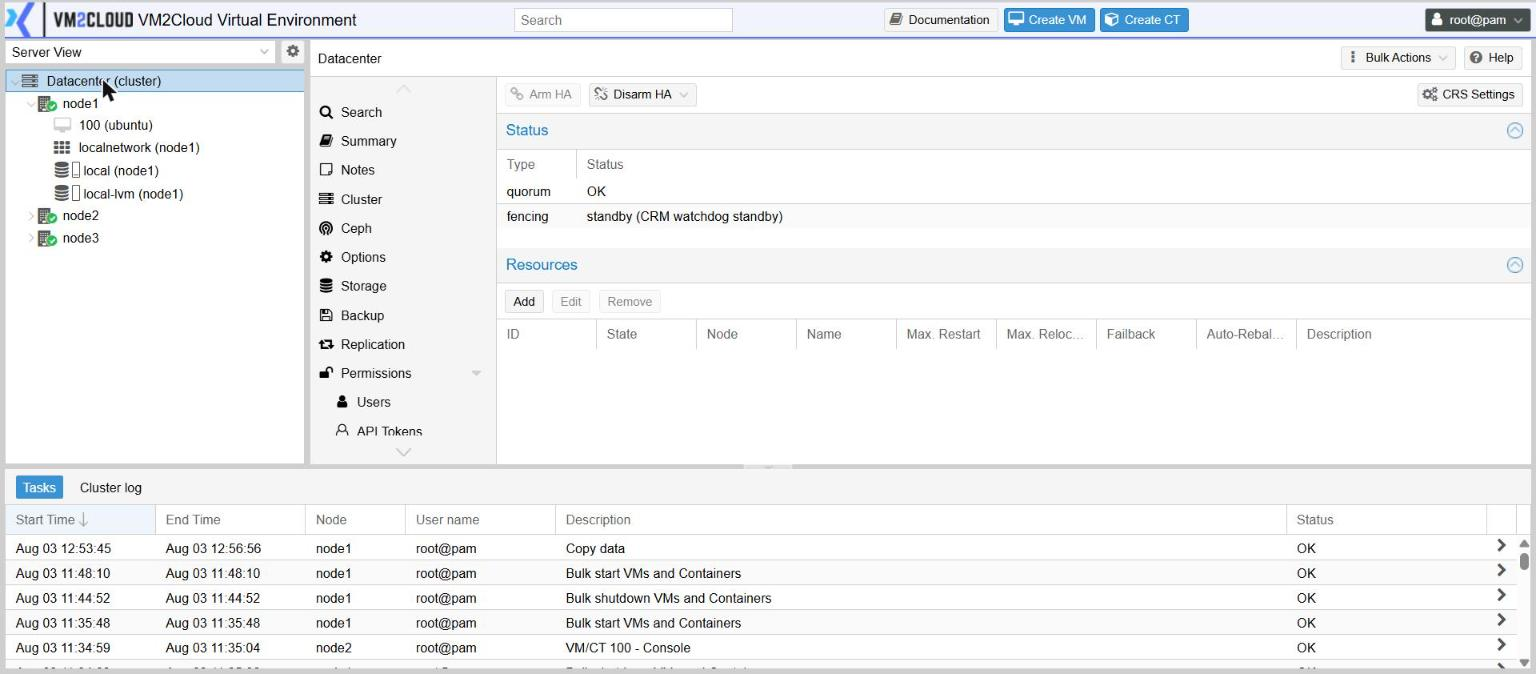The width and height of the screenshot is (1536, 674).
Task: Click the local (node1) storage icon
Action: click(62, 170)
